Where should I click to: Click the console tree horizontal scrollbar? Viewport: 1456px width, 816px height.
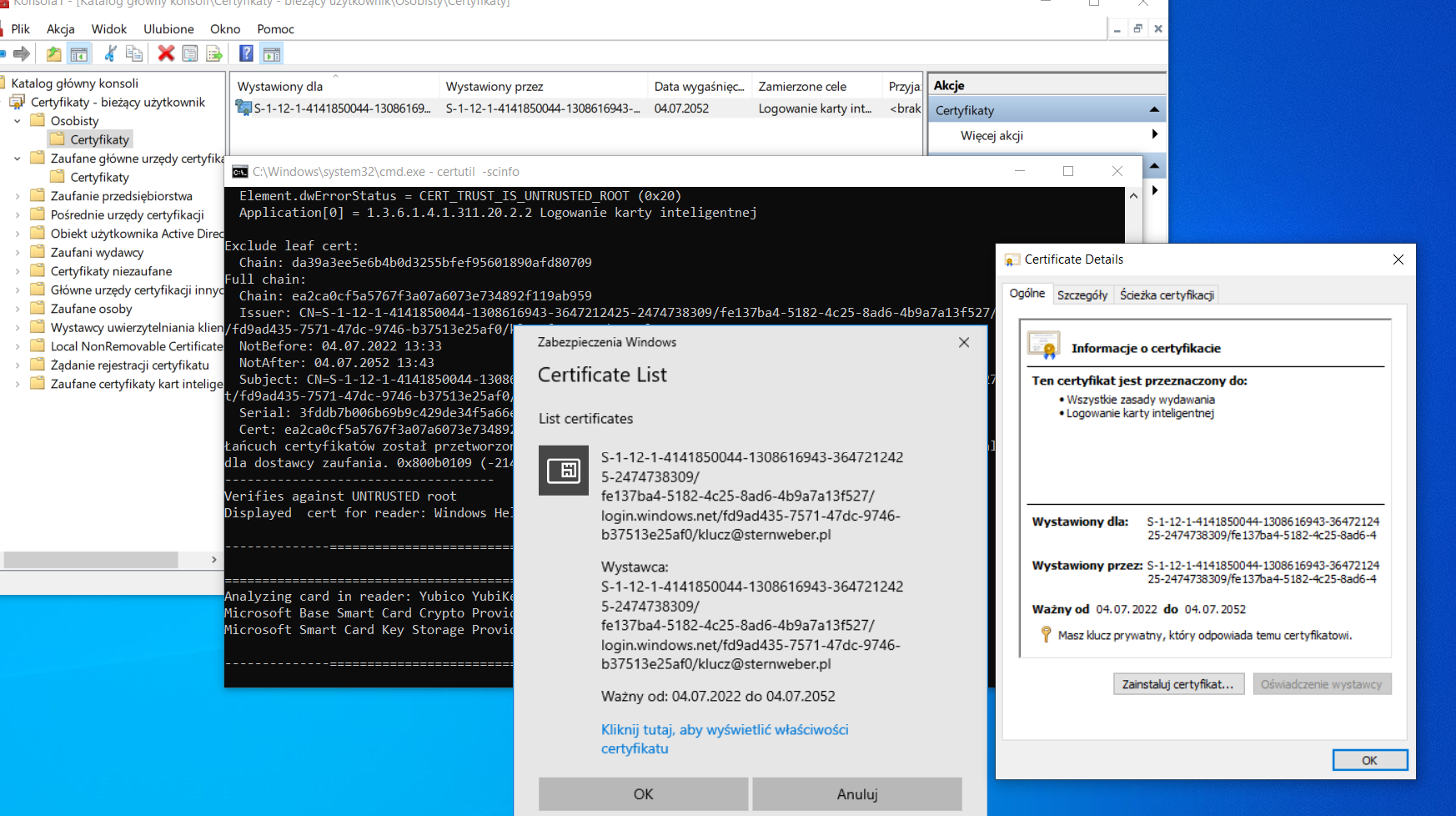[x=91, y=559]
